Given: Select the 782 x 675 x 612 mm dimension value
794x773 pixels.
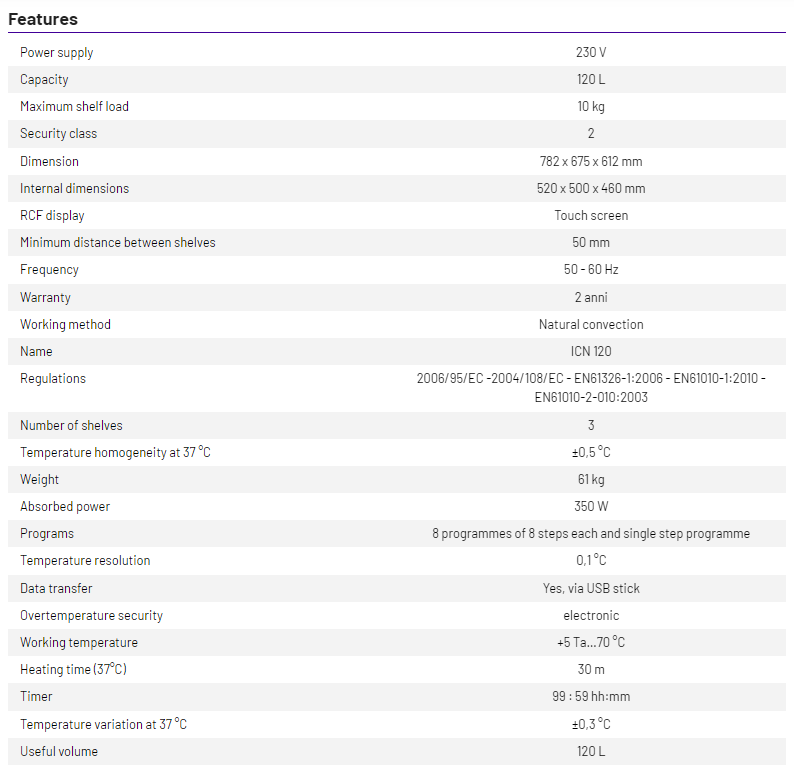Looking at the screenshot, I should point(590,161).
